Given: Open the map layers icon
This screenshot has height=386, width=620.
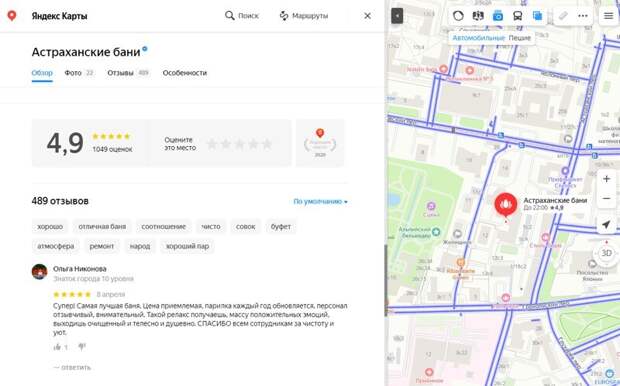Looking at the screenshot, I should coord(537,16).
